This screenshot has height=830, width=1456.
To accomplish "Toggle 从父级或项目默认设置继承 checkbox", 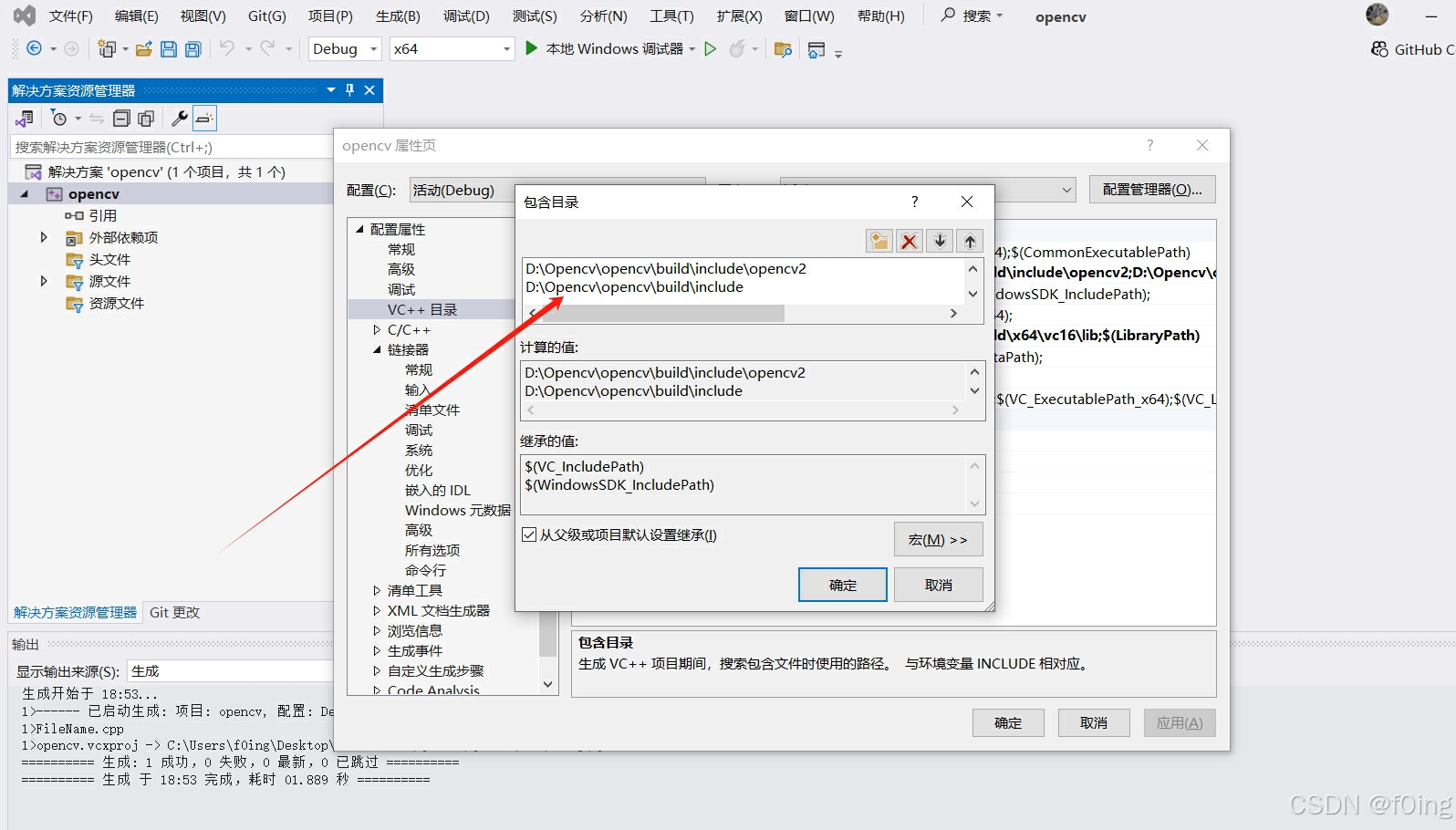I will click(x=529, y=534).
